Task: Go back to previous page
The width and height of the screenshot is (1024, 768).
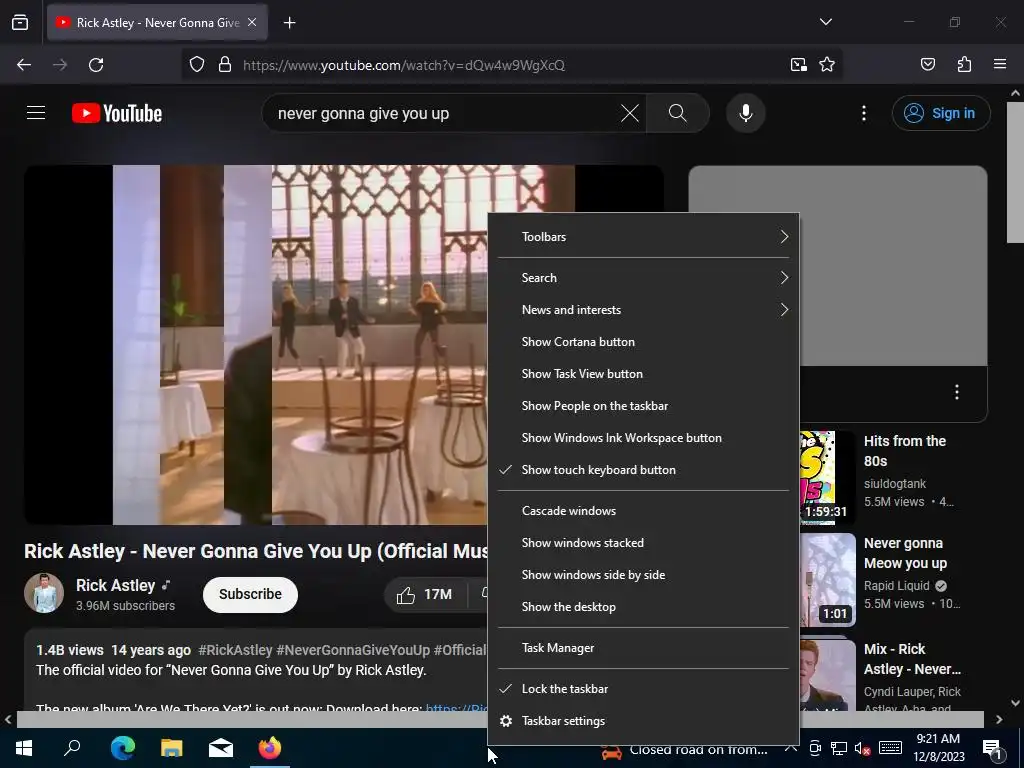Action: (x=24, y=65)
